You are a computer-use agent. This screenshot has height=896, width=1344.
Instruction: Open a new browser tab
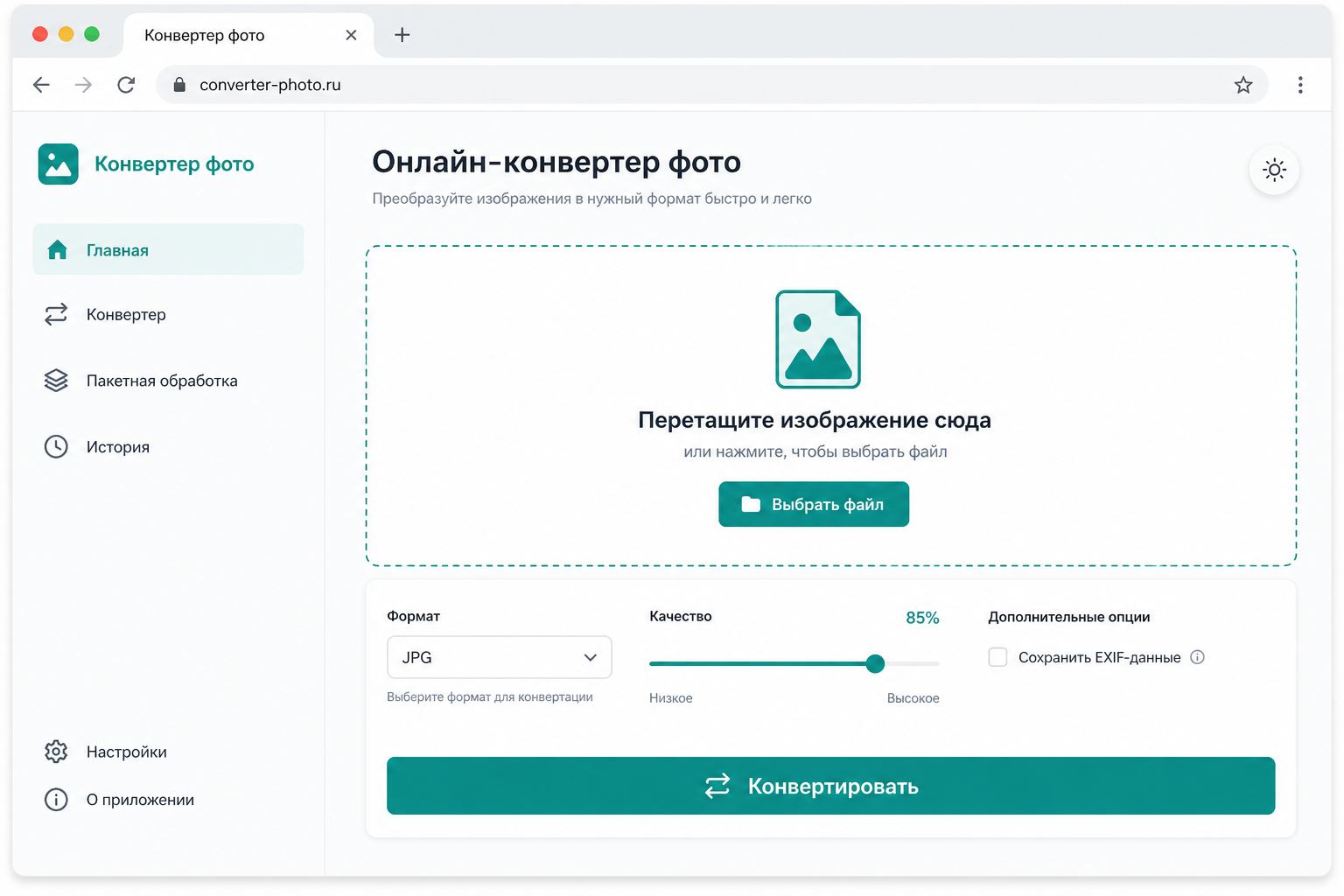402,35
